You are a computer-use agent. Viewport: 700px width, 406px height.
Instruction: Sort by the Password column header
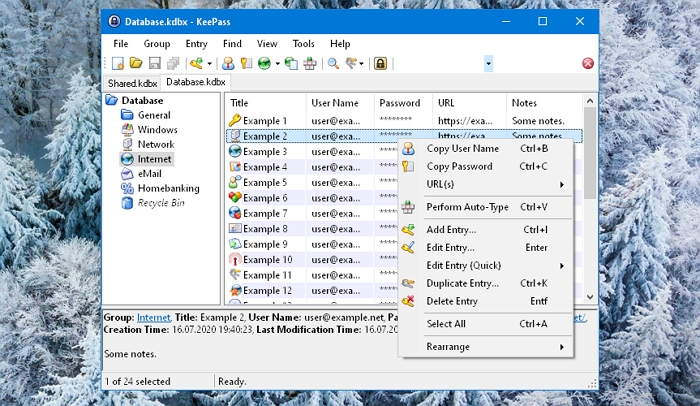click(x=403, y=103)
